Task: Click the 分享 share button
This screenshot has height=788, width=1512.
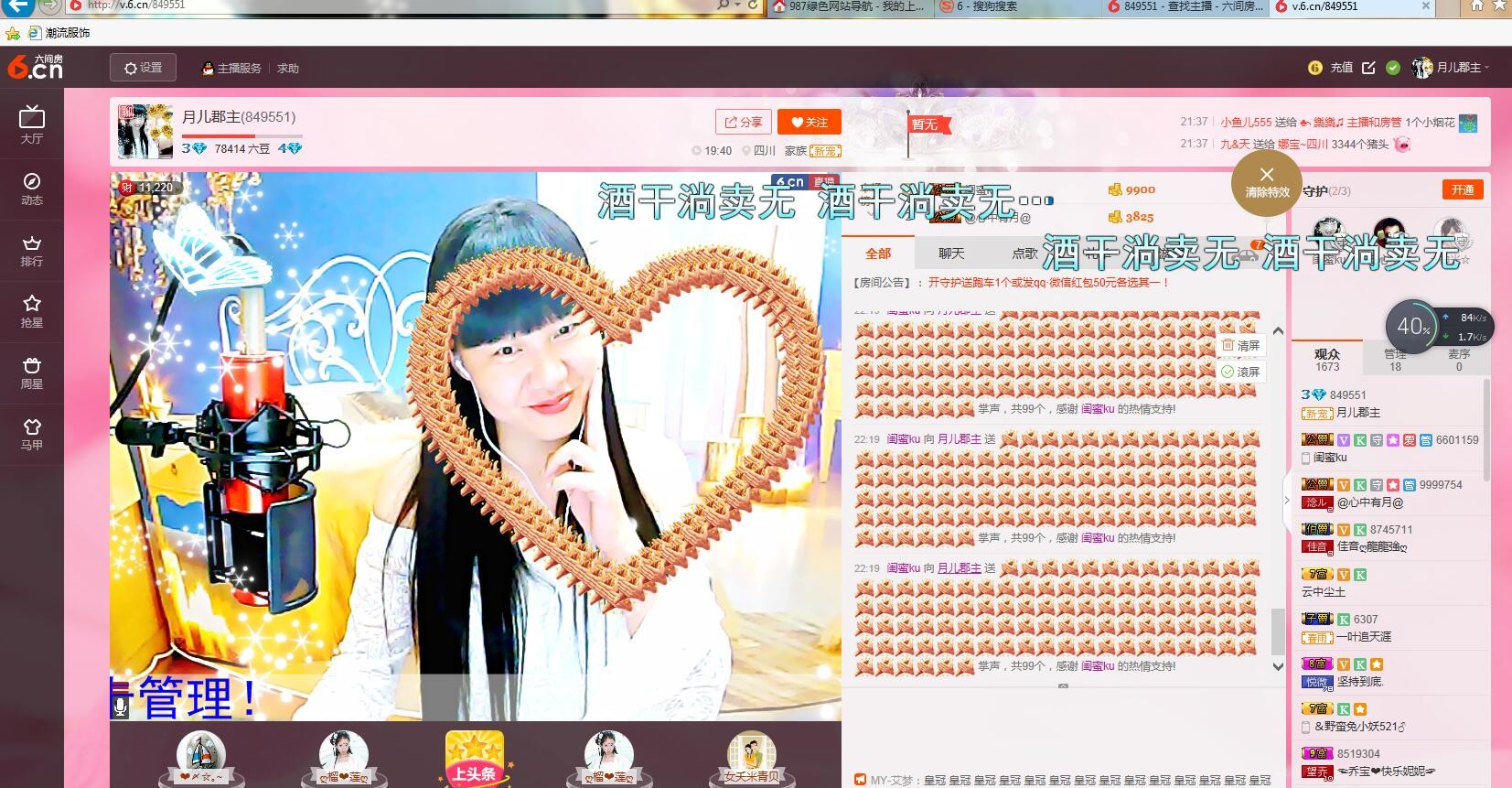Action: tap(744, 122)
